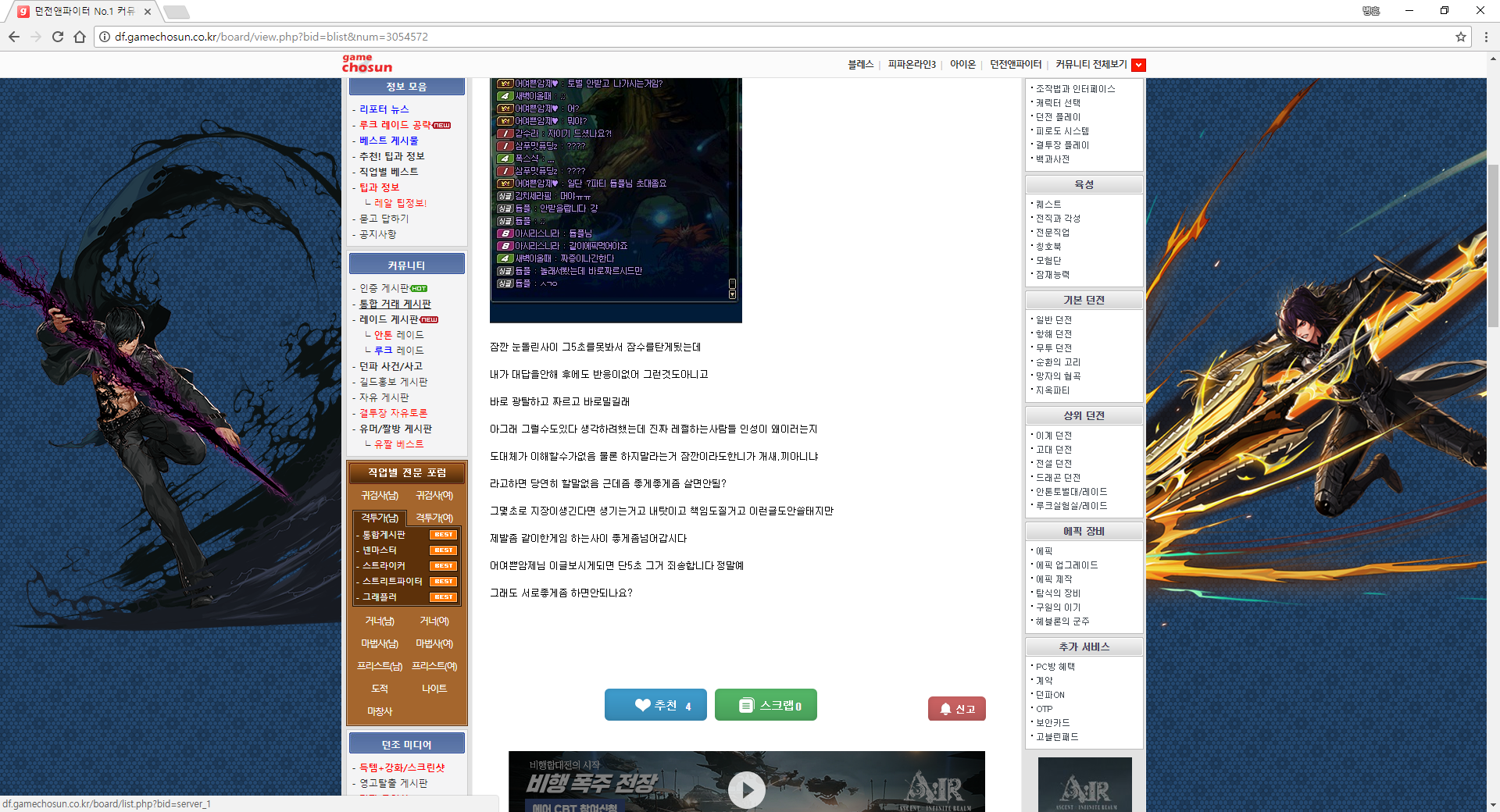Click the game chosun logo
1500x812 pixels.
[x=366, y=63]
